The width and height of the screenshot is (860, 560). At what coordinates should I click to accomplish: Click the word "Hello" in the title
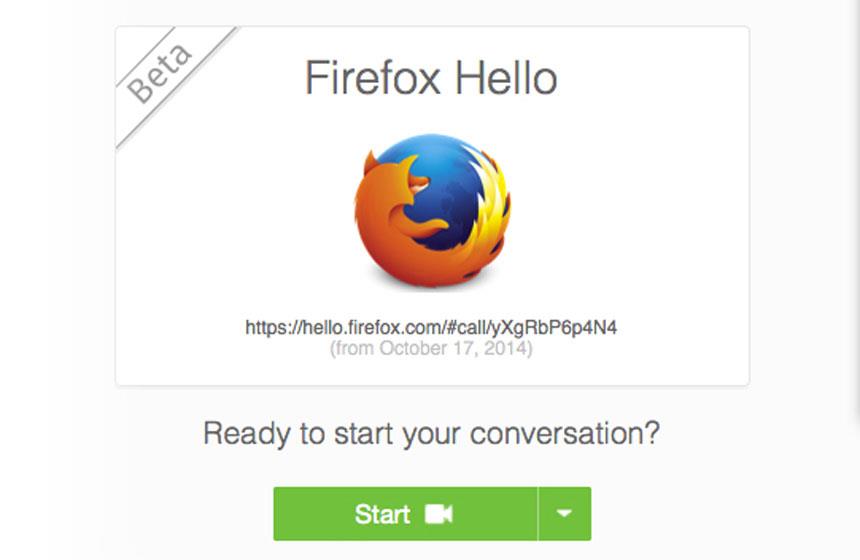point(507,78)
